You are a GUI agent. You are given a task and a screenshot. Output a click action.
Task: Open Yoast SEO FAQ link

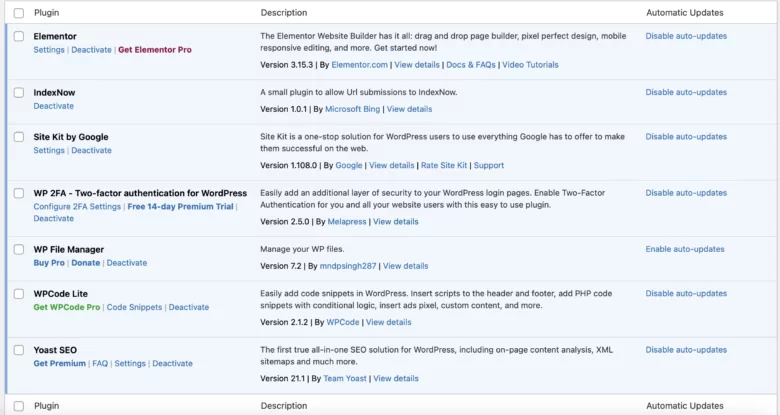pos(100,364)
